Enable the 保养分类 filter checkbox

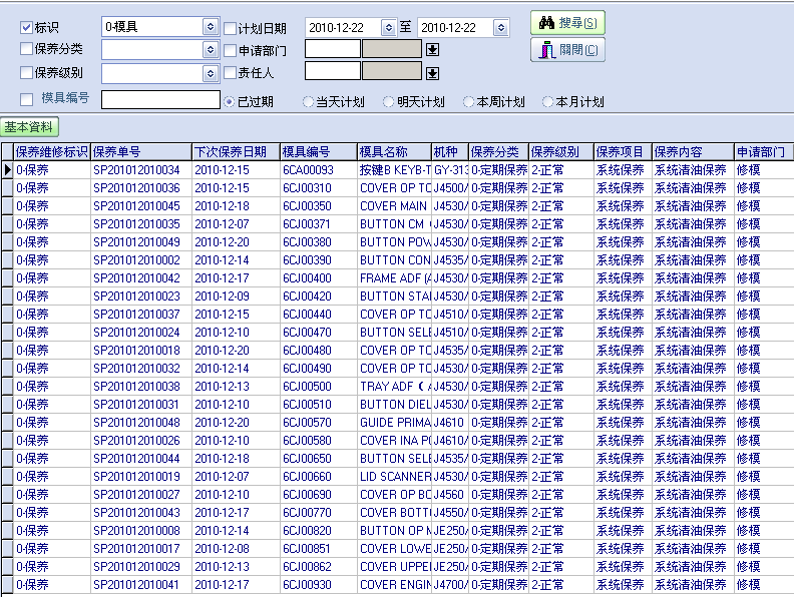coord(27,49)
